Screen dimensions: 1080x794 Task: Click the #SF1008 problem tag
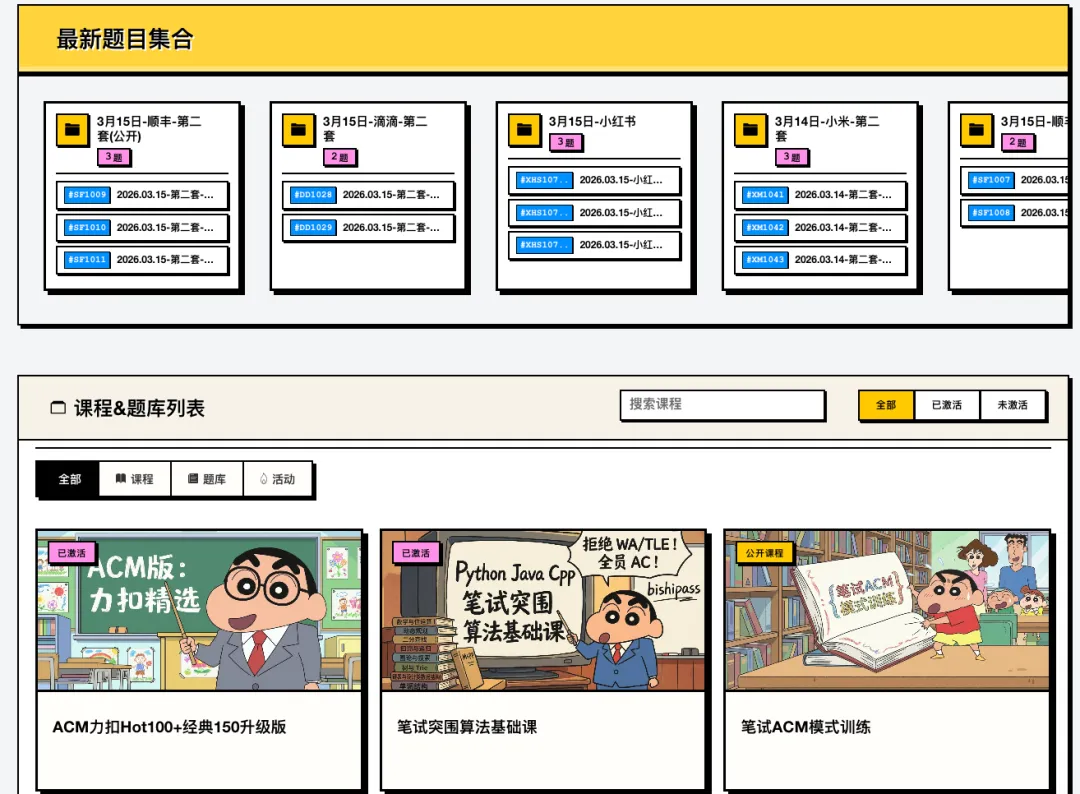(991, 213)
